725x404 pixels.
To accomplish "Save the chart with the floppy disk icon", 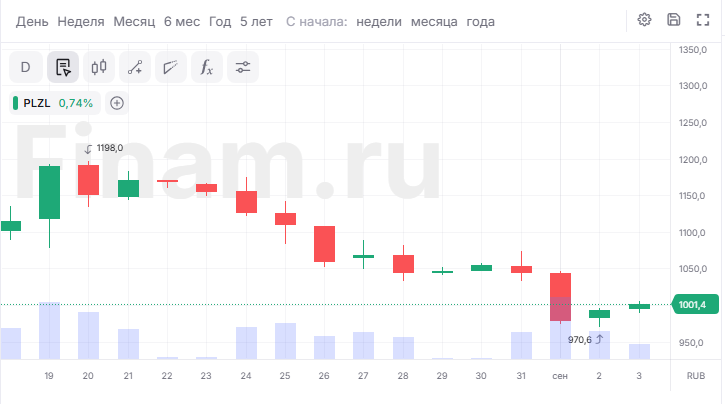I will tap(673, 19).
